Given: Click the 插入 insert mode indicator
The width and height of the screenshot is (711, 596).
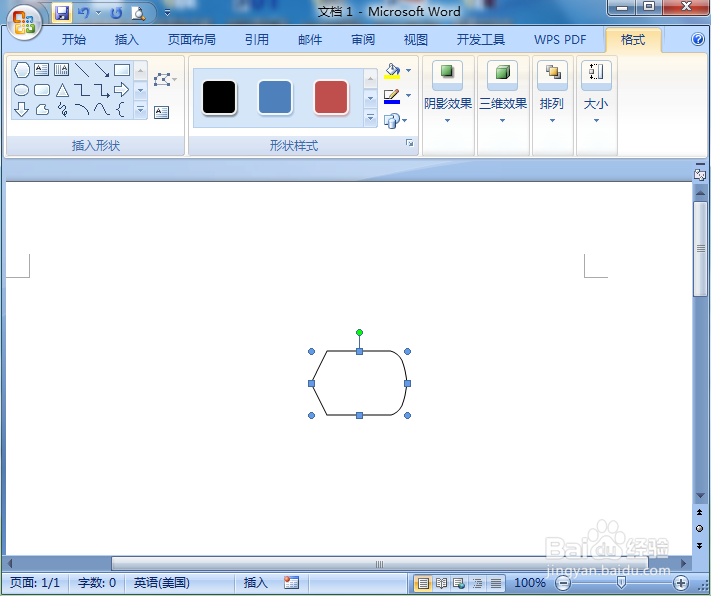Looking at the screenshot, I should 255,582.
